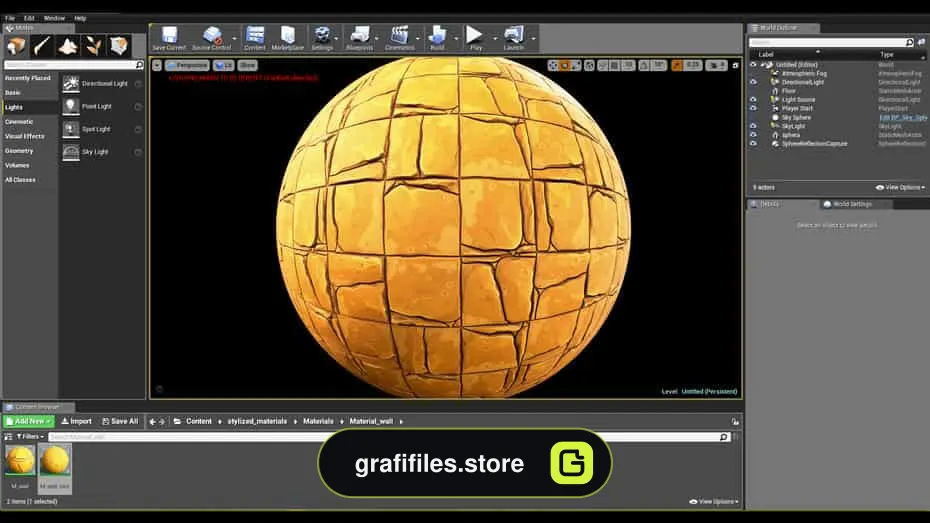This screenshot has height=523, width=930.
Task: Toggle viewport scale snapping orange icon
Action: click(x=677, y=65)
